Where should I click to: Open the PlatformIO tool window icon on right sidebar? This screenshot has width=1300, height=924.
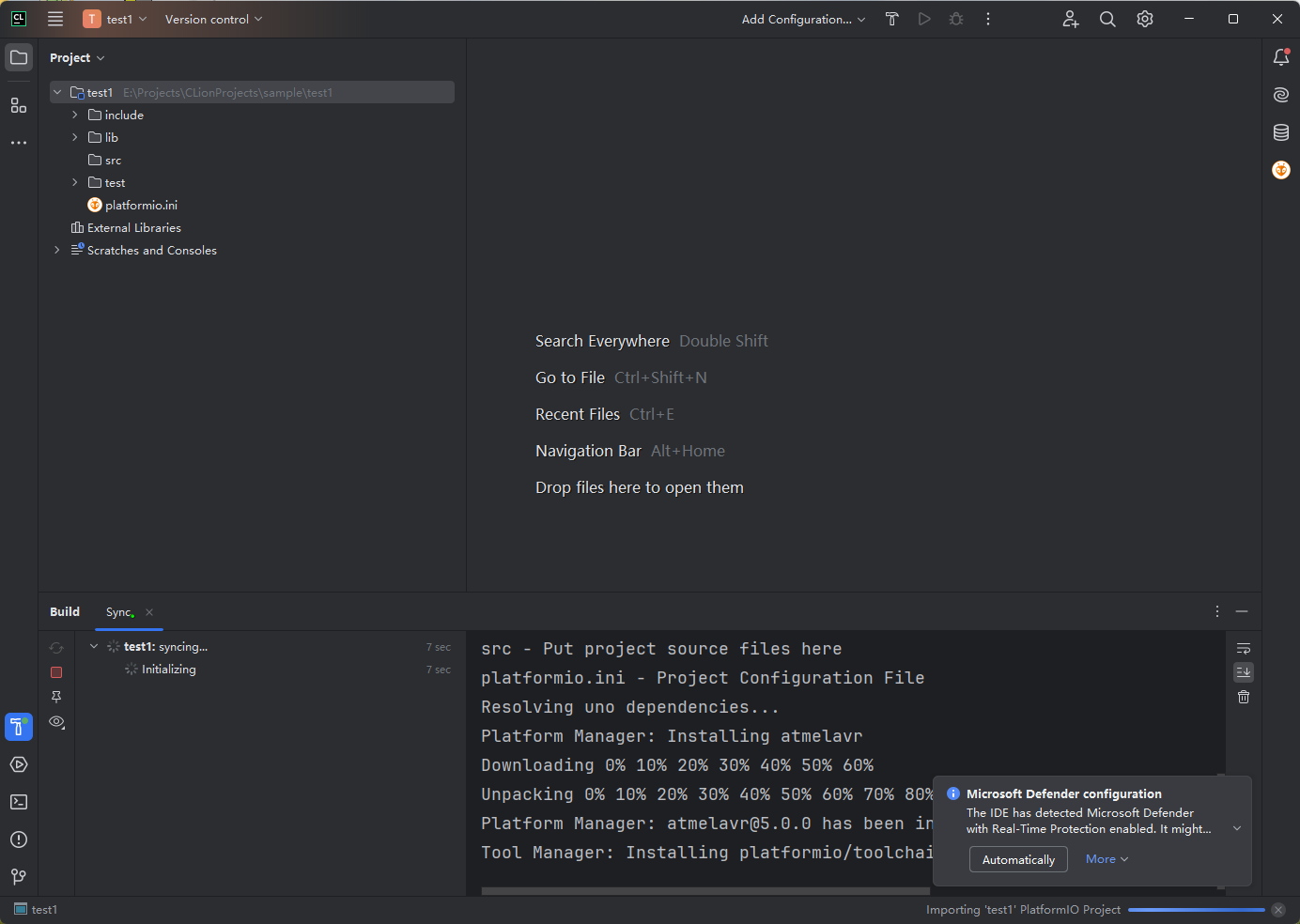(x=1281, y=170)
